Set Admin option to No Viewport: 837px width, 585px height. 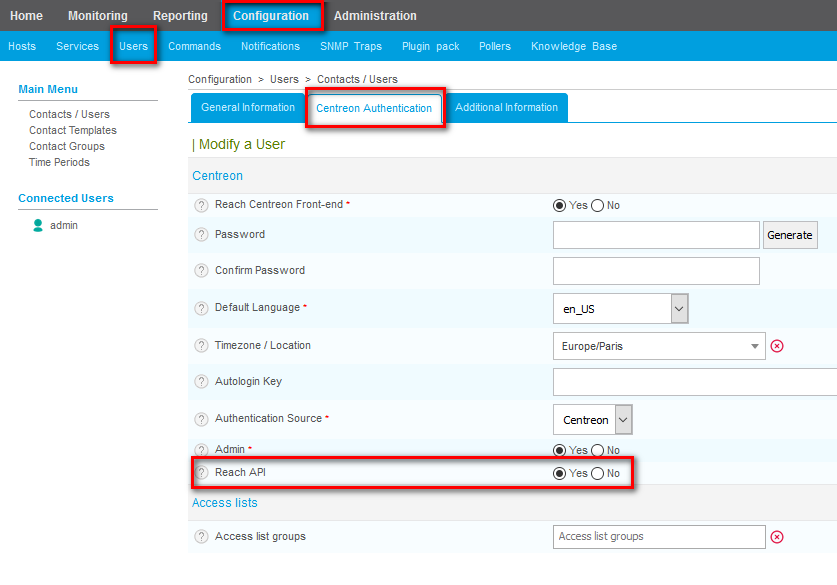click(x=598, y=451)
